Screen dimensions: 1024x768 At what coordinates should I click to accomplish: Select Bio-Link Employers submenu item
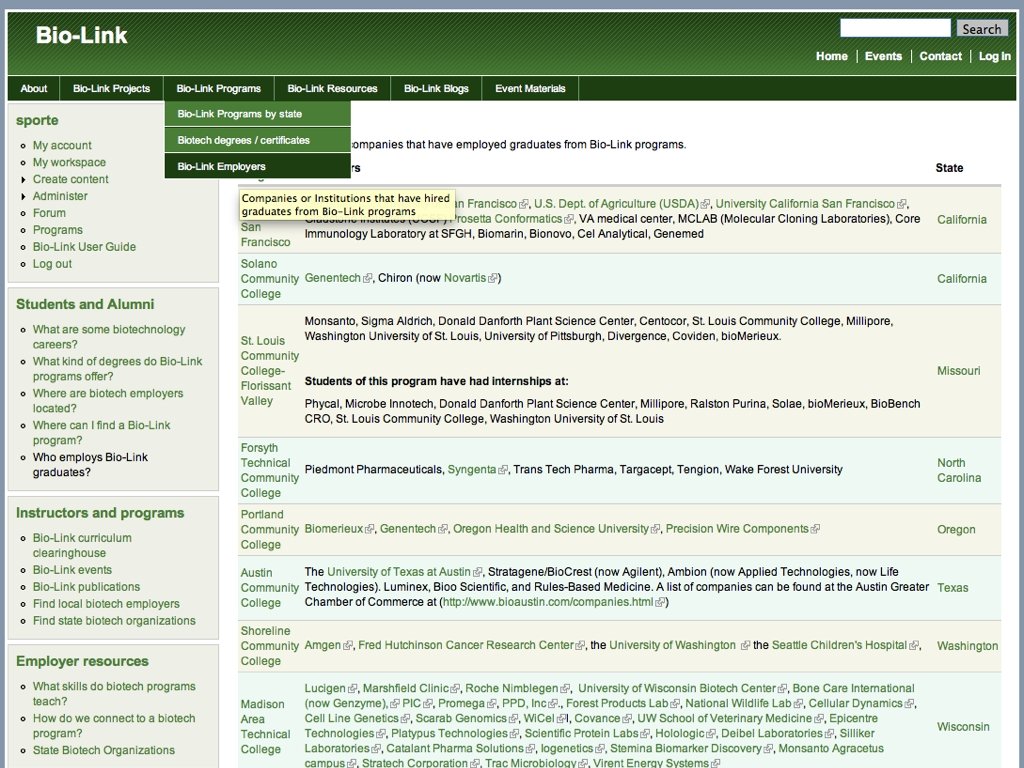point(257,166)
